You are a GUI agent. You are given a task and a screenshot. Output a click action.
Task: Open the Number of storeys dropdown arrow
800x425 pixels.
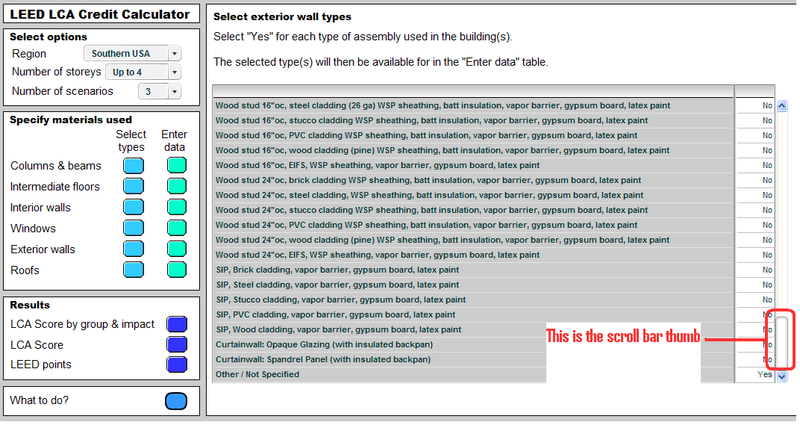(x=174, y=72)
